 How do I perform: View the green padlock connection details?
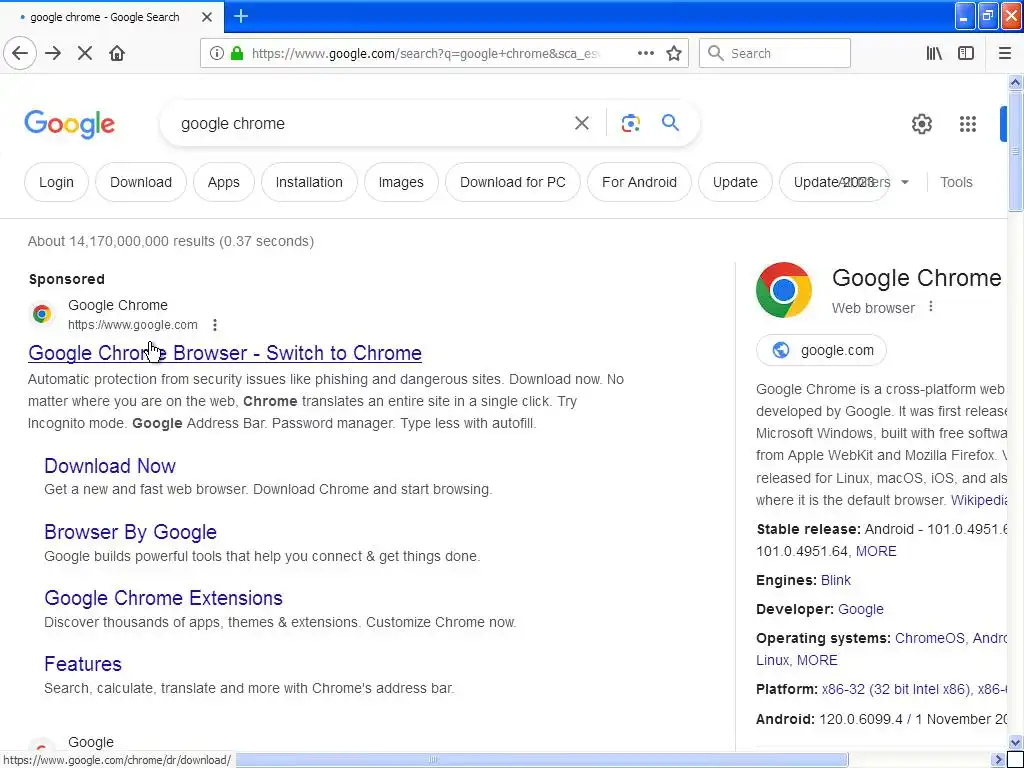click(x=237, y=53)
